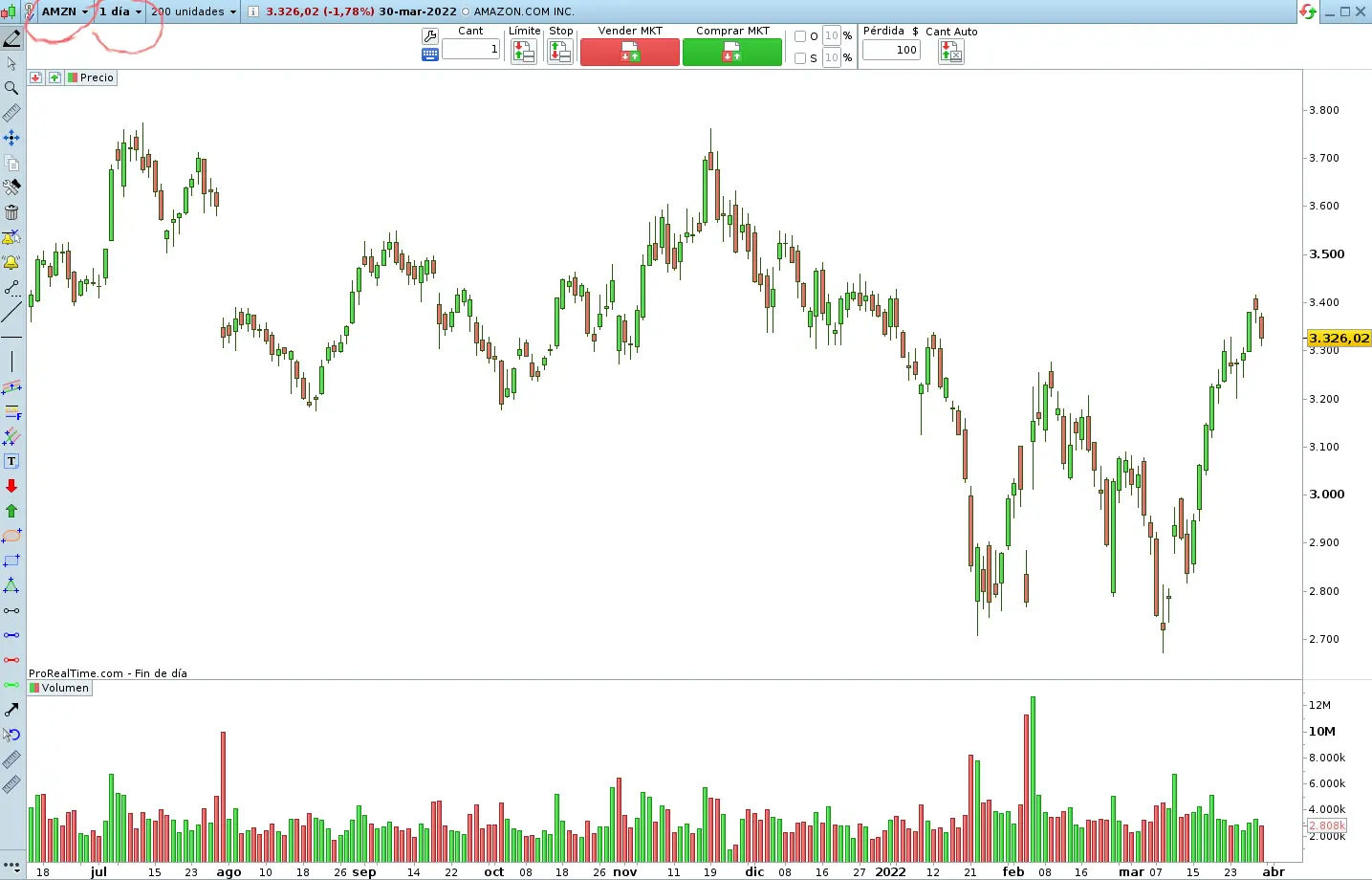
Task: Click the Cant Auto quantity button
Action: point(950,53)
